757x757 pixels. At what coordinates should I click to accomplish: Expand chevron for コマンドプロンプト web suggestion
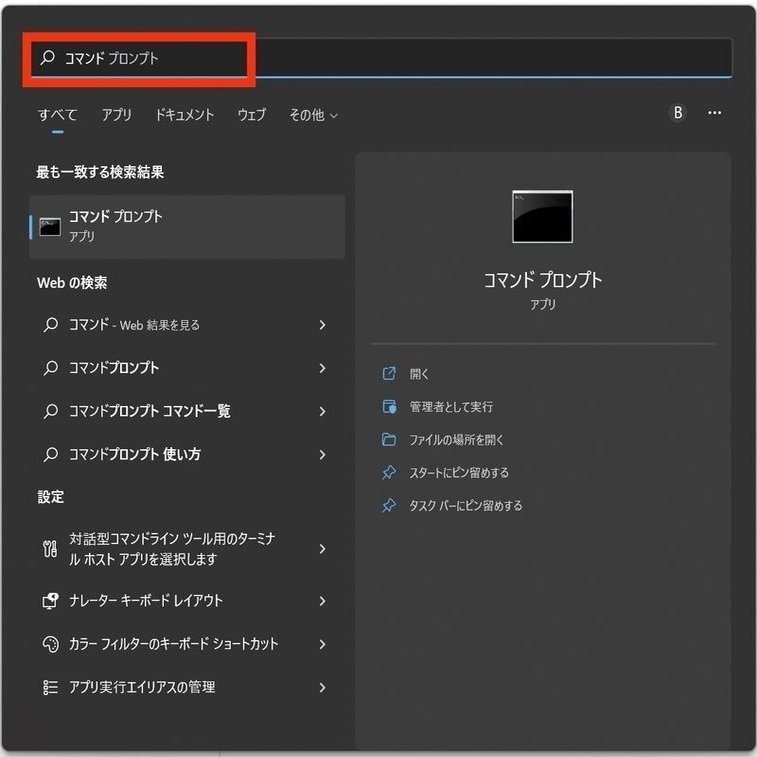[322, 368]
